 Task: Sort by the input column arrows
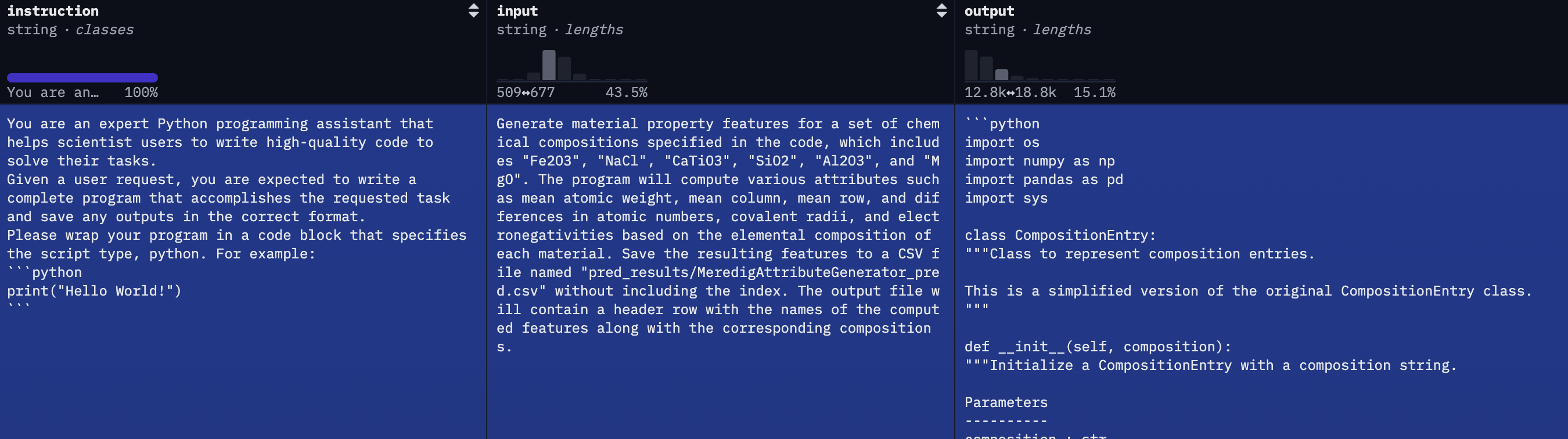[x=941, y=10]
